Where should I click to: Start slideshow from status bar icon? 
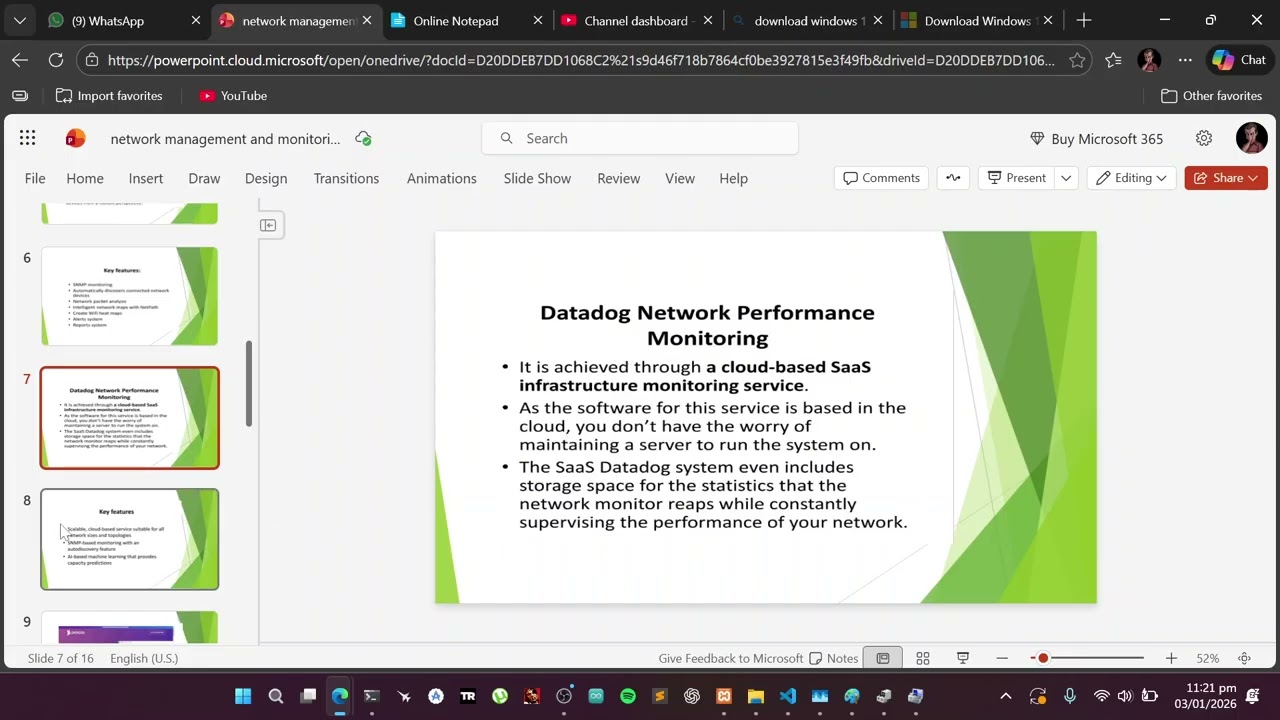(963, 658)
